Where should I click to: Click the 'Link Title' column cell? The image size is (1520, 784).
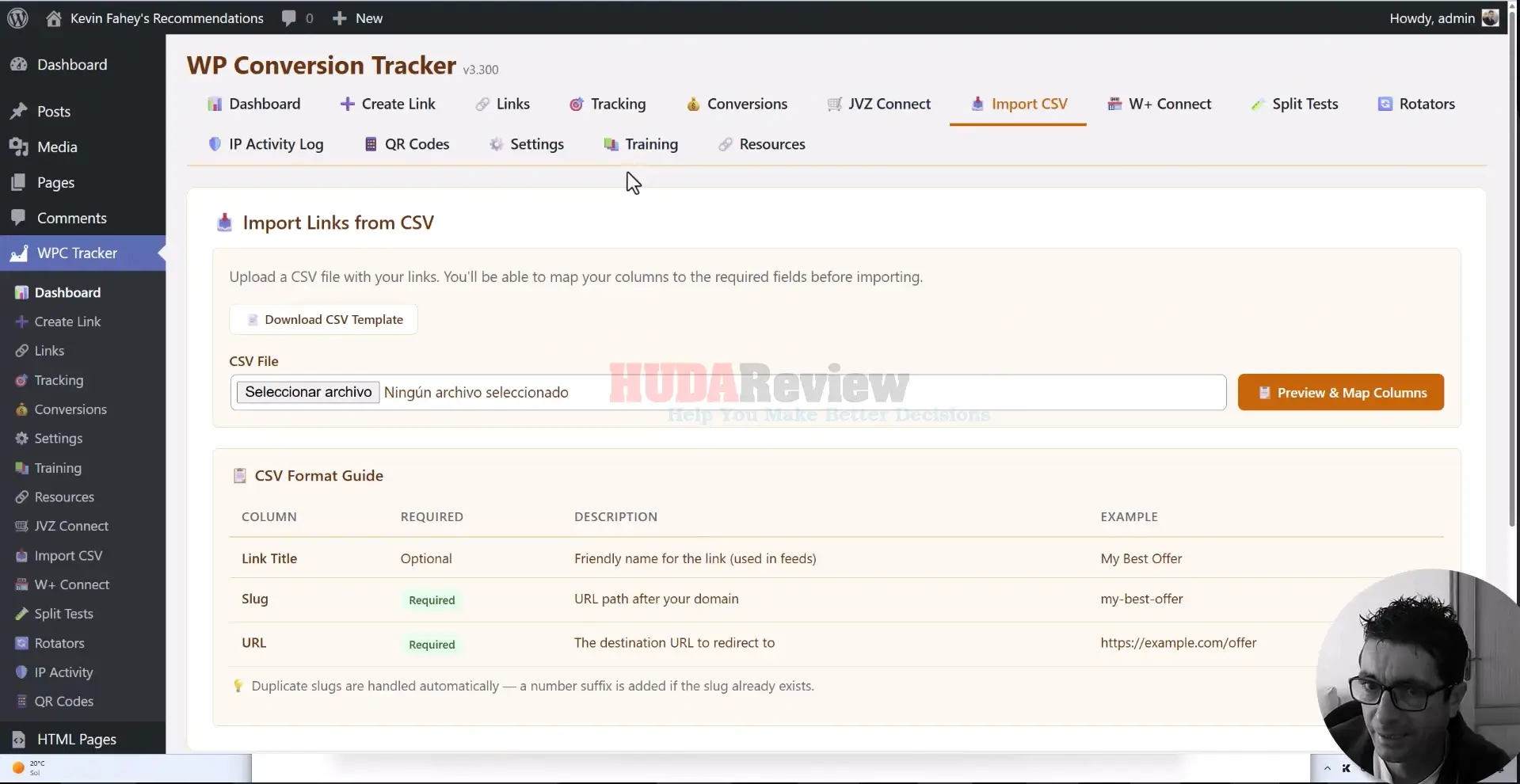(x=269, y=558)
